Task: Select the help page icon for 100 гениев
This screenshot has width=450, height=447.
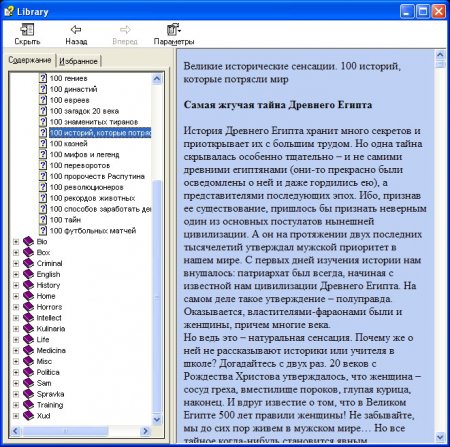Action: [x=43, y=78]
